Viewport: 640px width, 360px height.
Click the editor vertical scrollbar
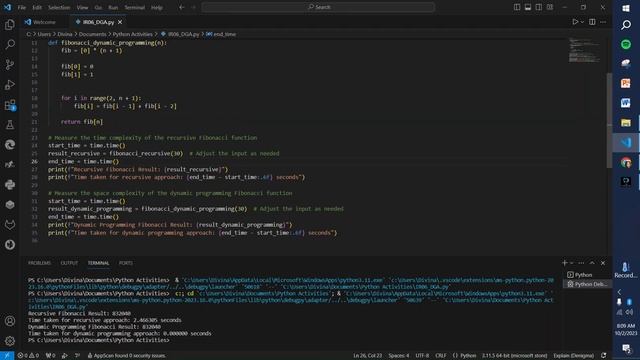click(x=609, y=120)
